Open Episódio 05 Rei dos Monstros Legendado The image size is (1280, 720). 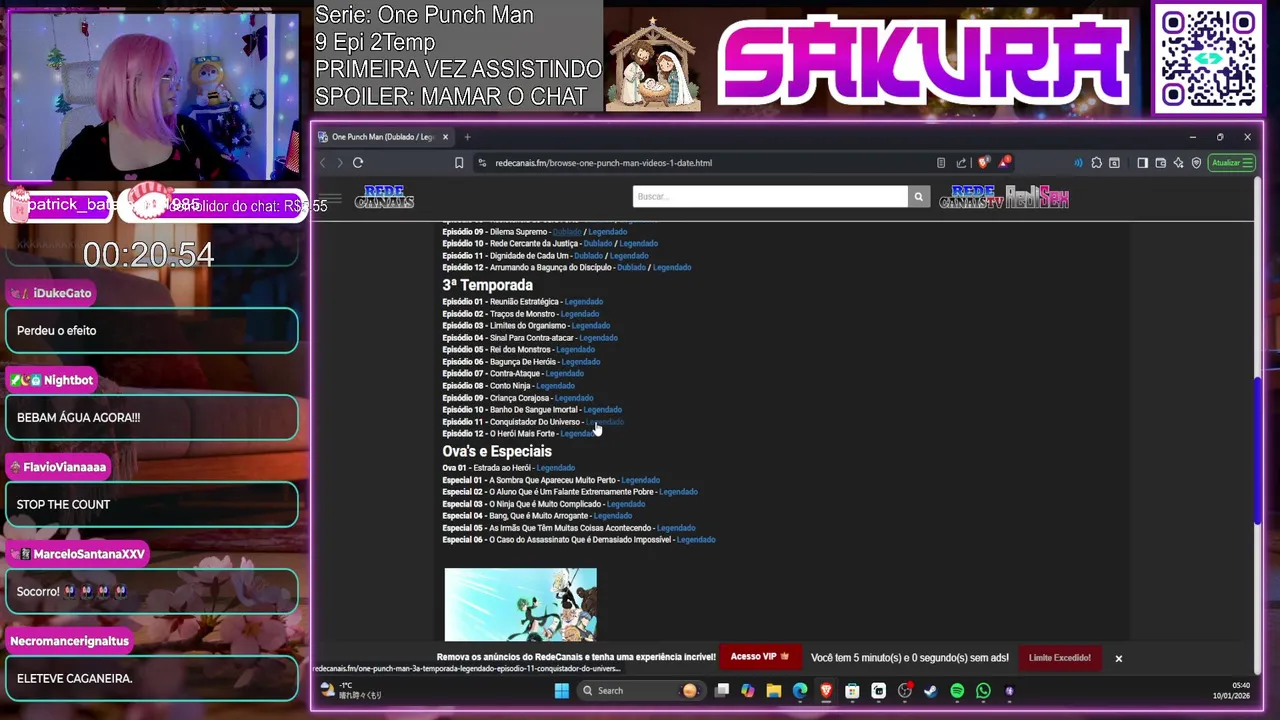point(575,350)
